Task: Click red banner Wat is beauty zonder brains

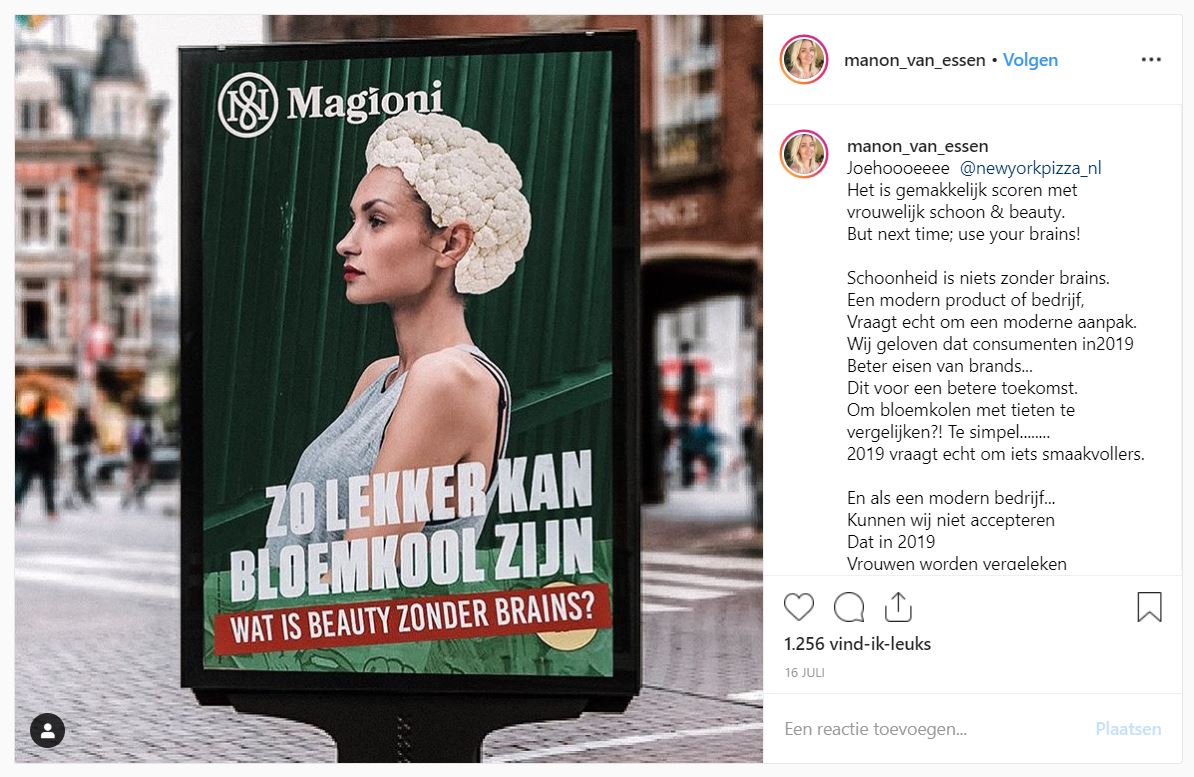Action: pyautogui.click(x=412, y=618)
